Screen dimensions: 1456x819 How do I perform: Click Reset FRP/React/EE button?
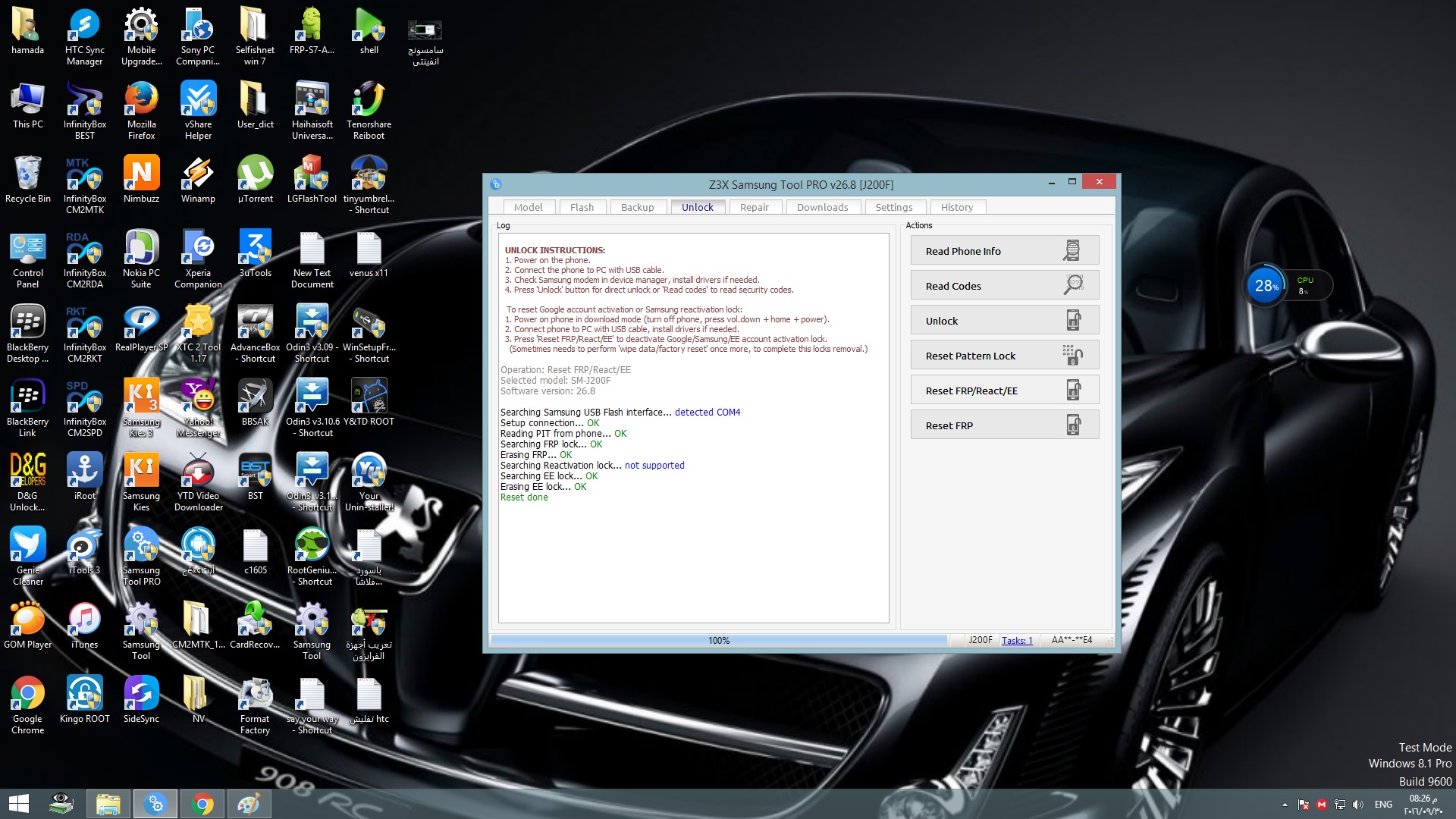click(1004, 391)
